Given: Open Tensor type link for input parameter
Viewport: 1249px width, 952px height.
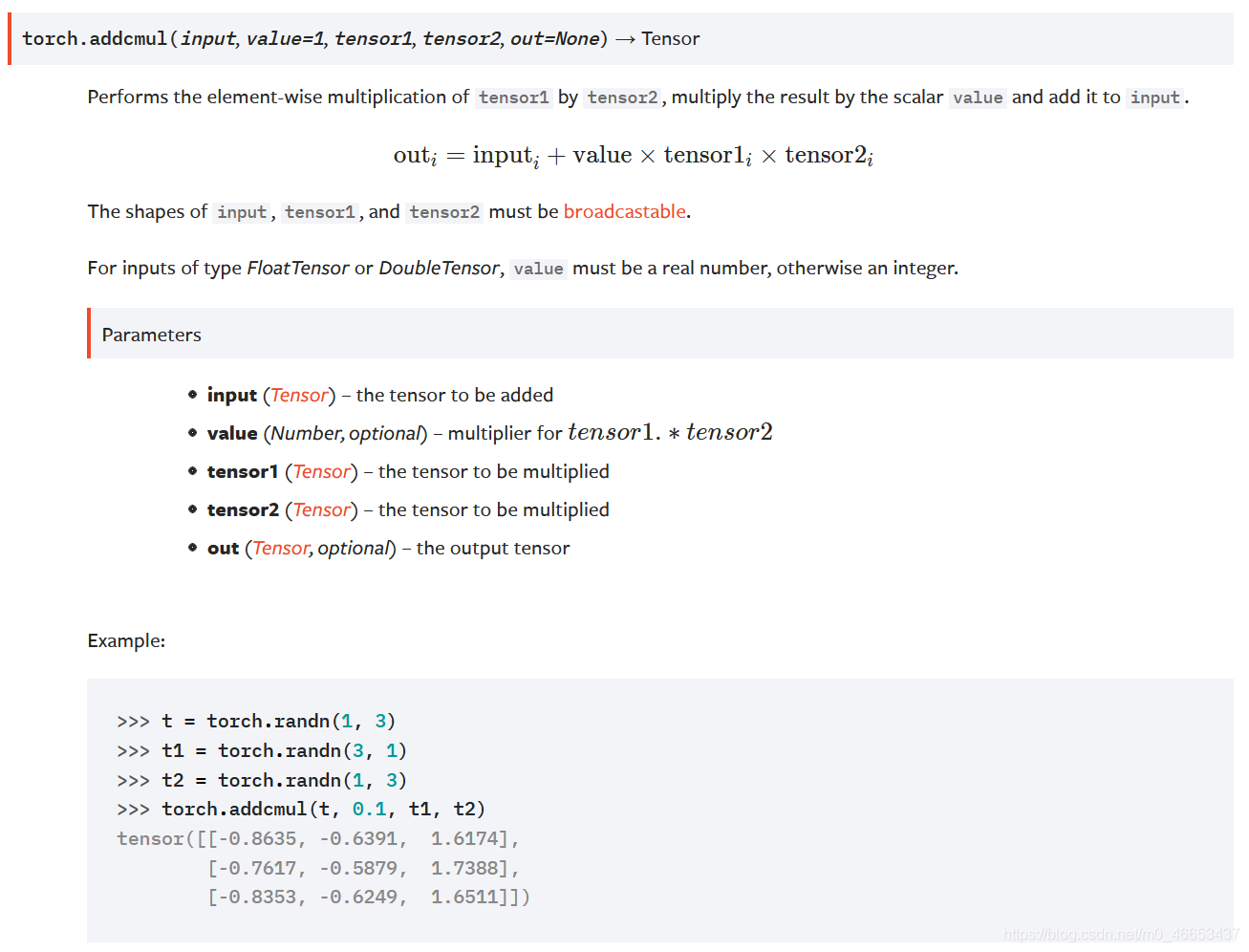Looking at the screenshot, I should (x=299, y=395).
